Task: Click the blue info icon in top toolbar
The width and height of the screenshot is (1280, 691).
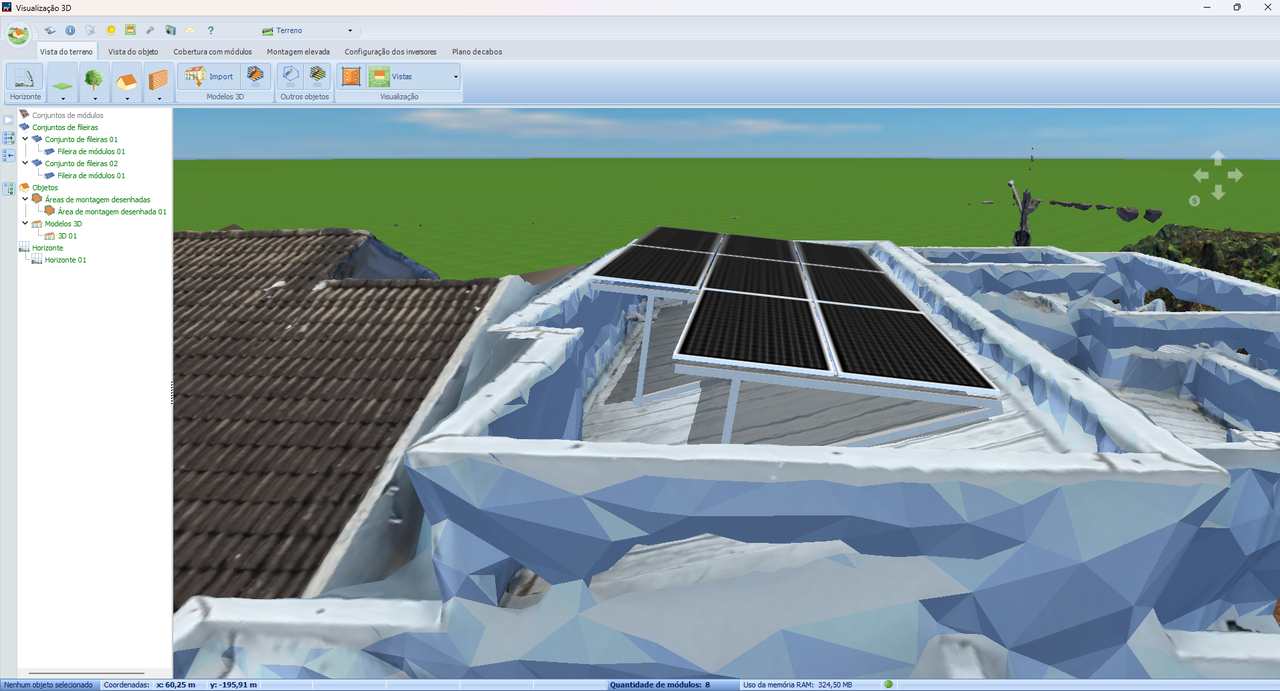Action: tap(70, 30)
